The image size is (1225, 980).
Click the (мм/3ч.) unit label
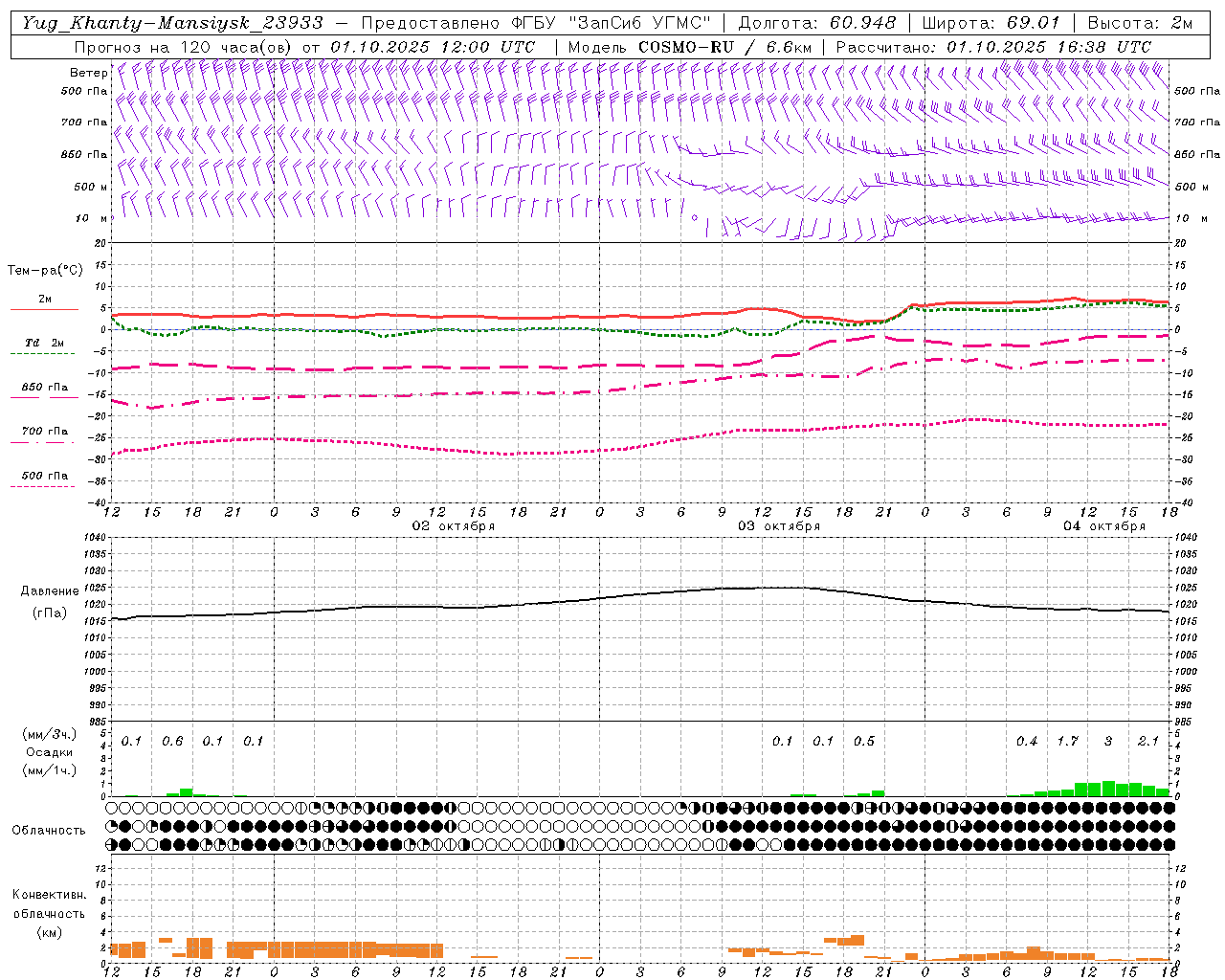pyautogui.click(x=50, y=734)
